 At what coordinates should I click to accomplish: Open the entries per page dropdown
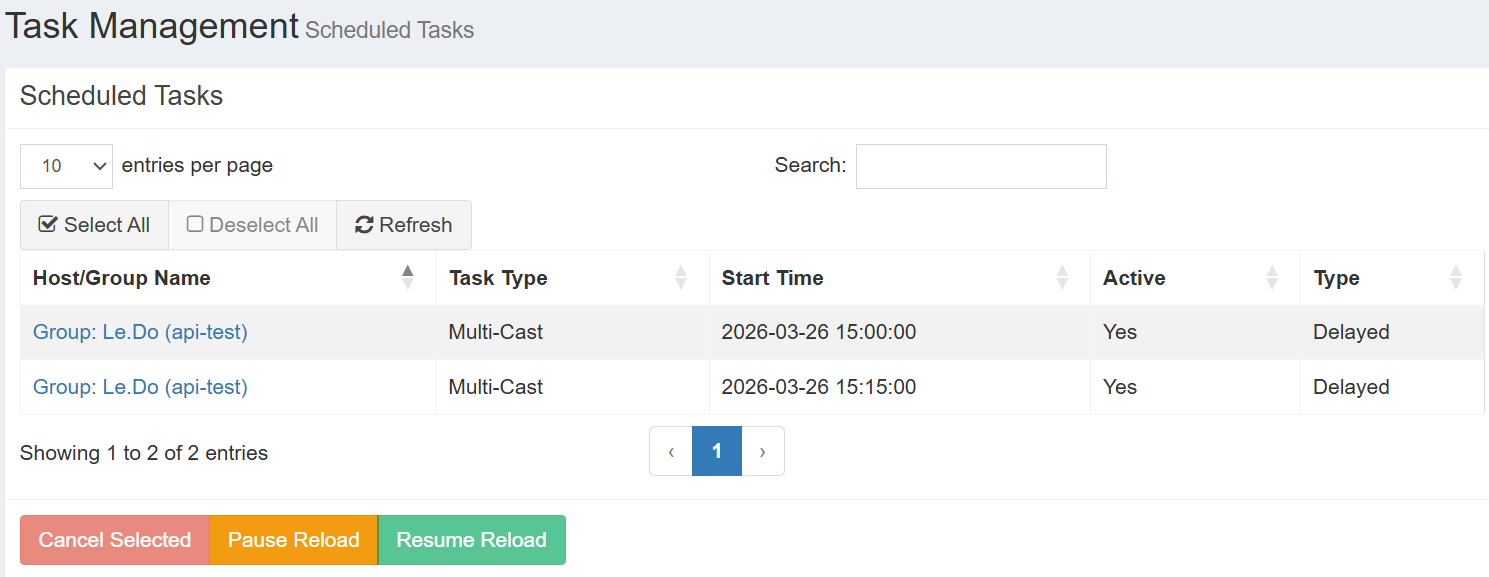[x=66, y=165]
